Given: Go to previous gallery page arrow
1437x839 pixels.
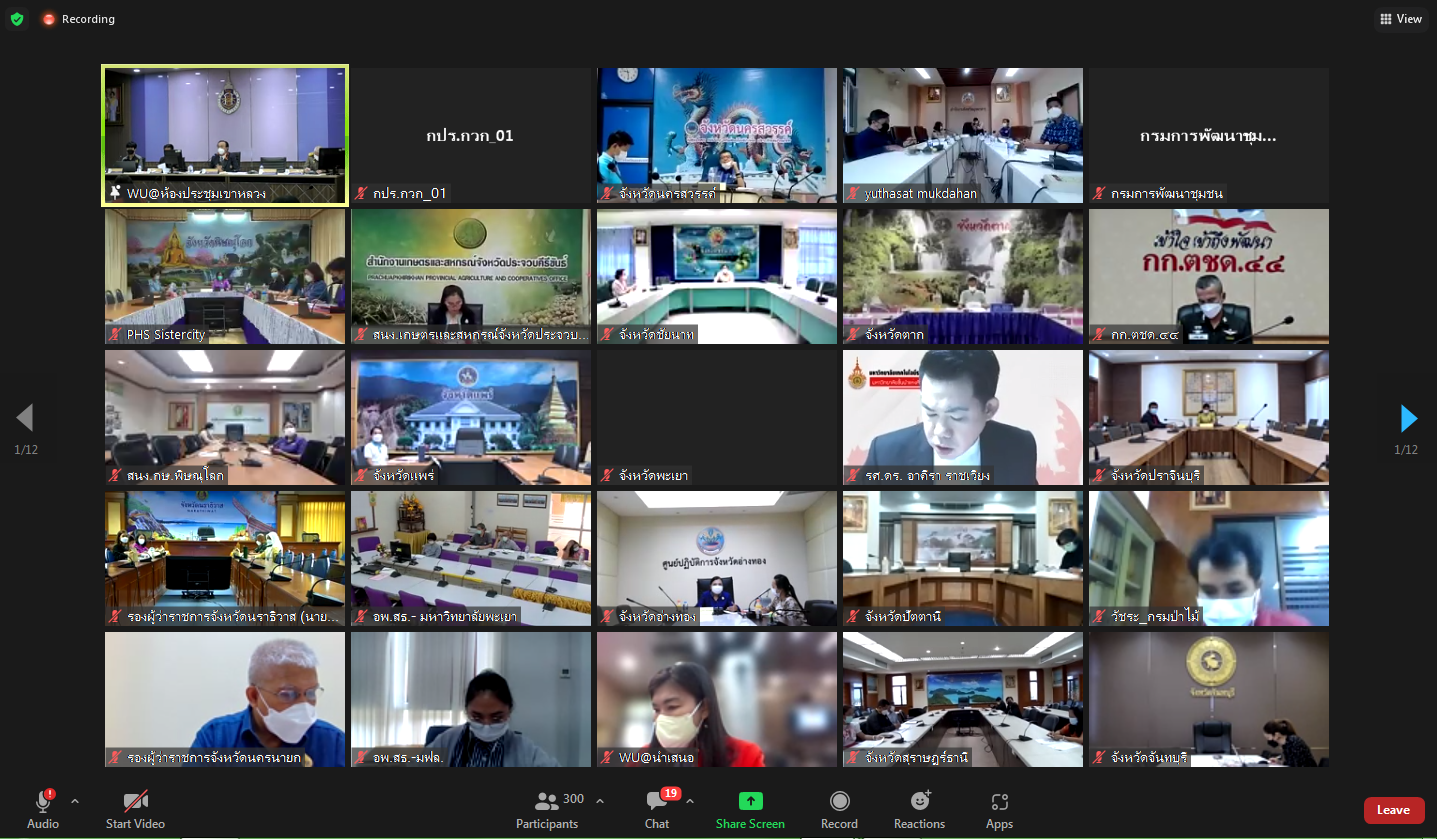Looking at the screenshot, I should [x=25, y=418].
